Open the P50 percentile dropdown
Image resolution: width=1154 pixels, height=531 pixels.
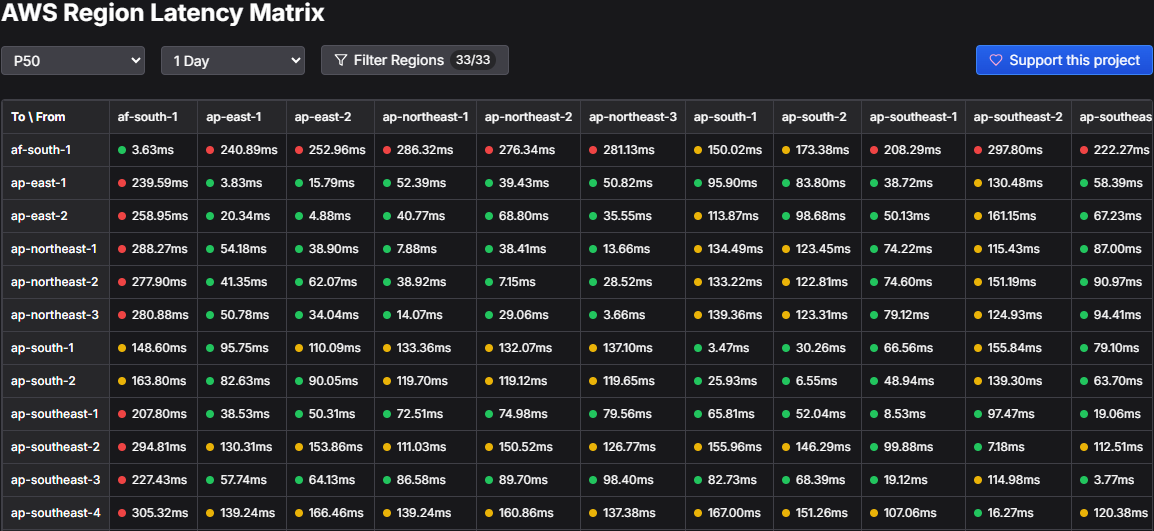click(x=73, y=60)
